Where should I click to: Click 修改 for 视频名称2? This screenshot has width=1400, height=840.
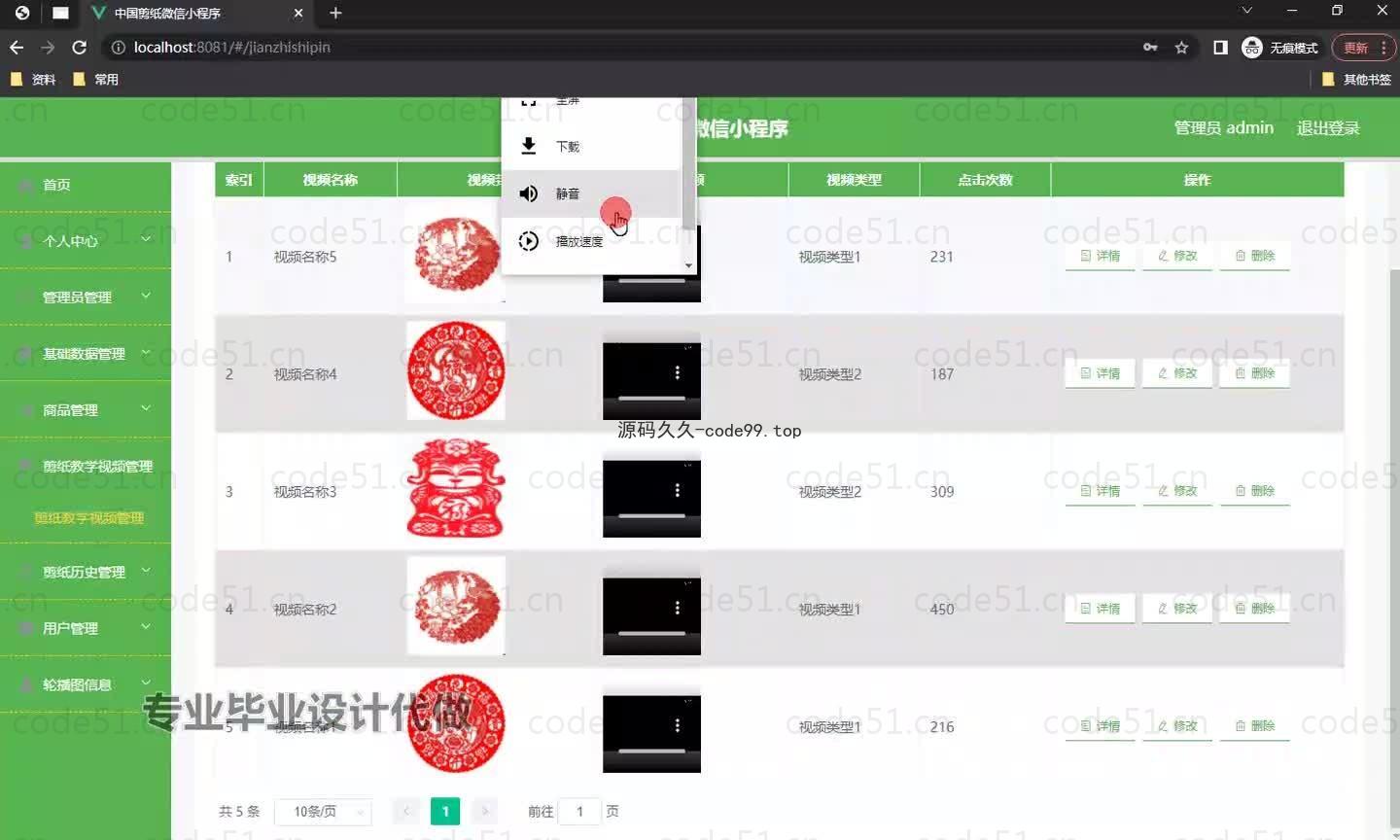(x=1177, y=609)
